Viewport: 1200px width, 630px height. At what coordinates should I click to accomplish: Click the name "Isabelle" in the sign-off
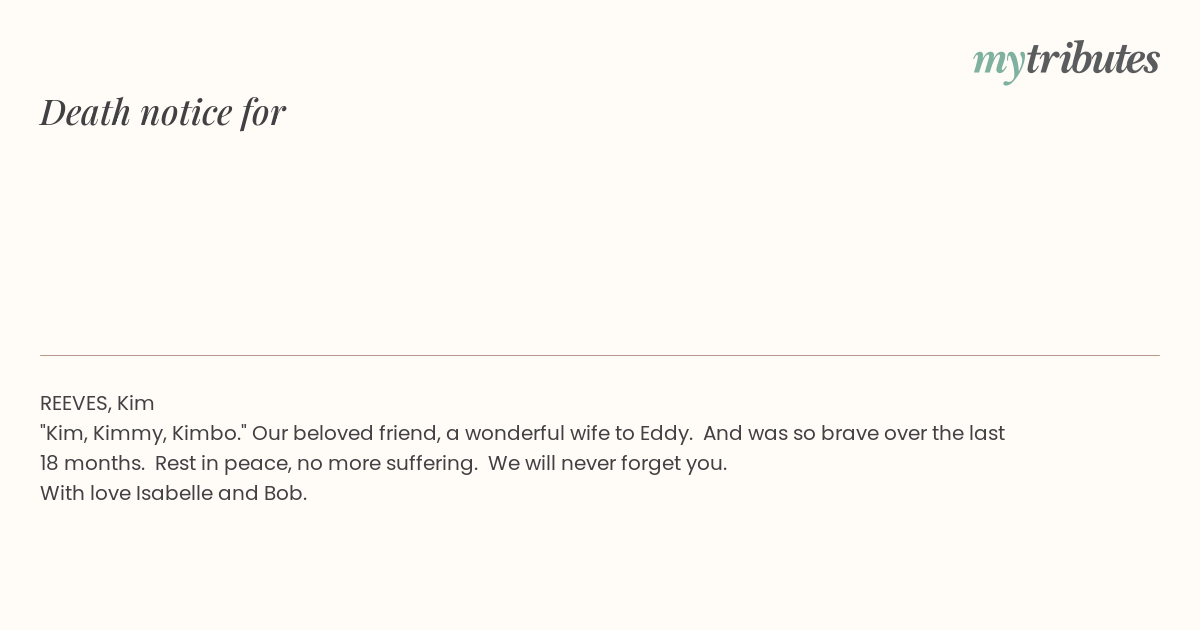tap(173, 493)
